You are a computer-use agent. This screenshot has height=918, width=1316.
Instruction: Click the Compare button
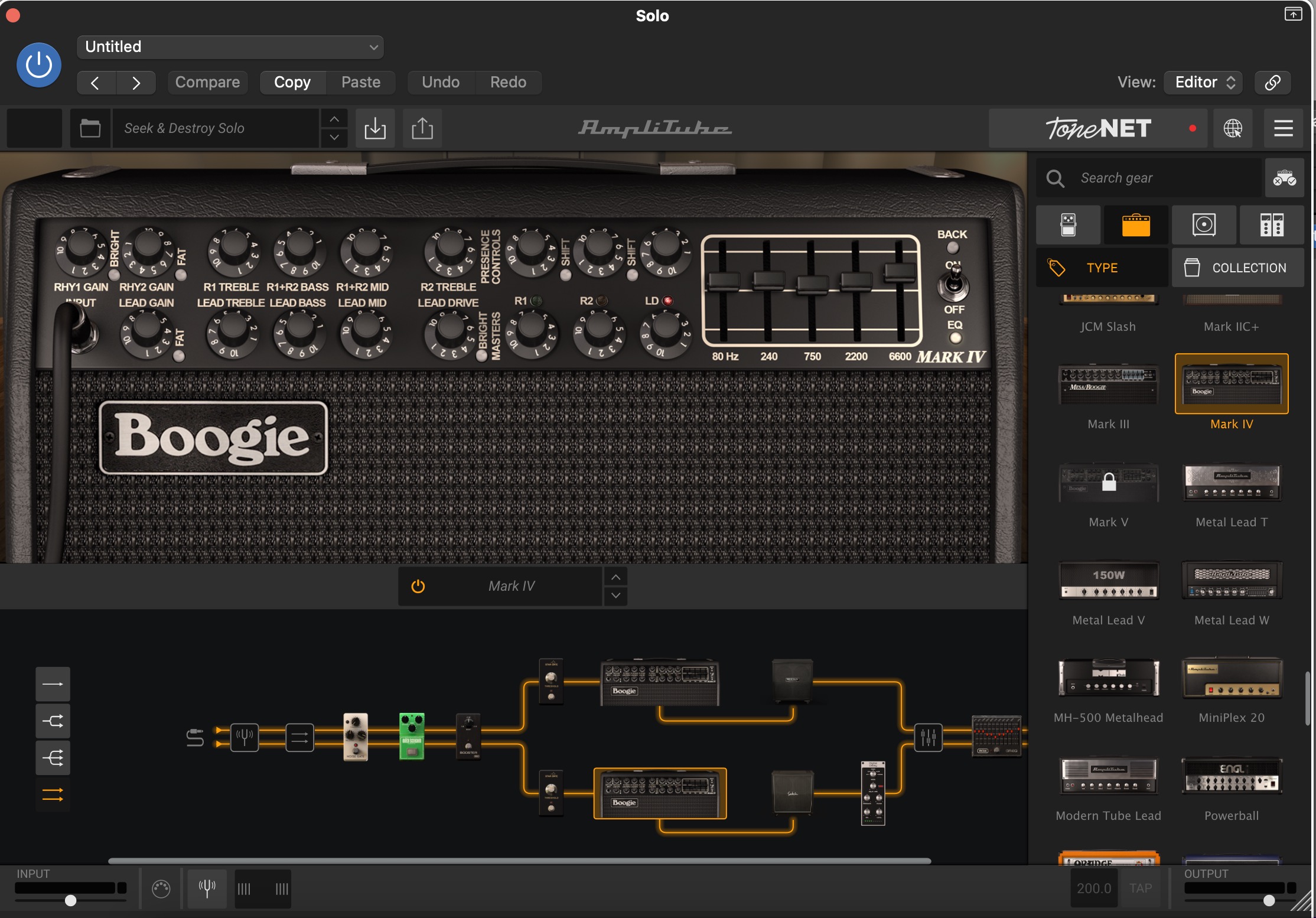click(208, 83)
